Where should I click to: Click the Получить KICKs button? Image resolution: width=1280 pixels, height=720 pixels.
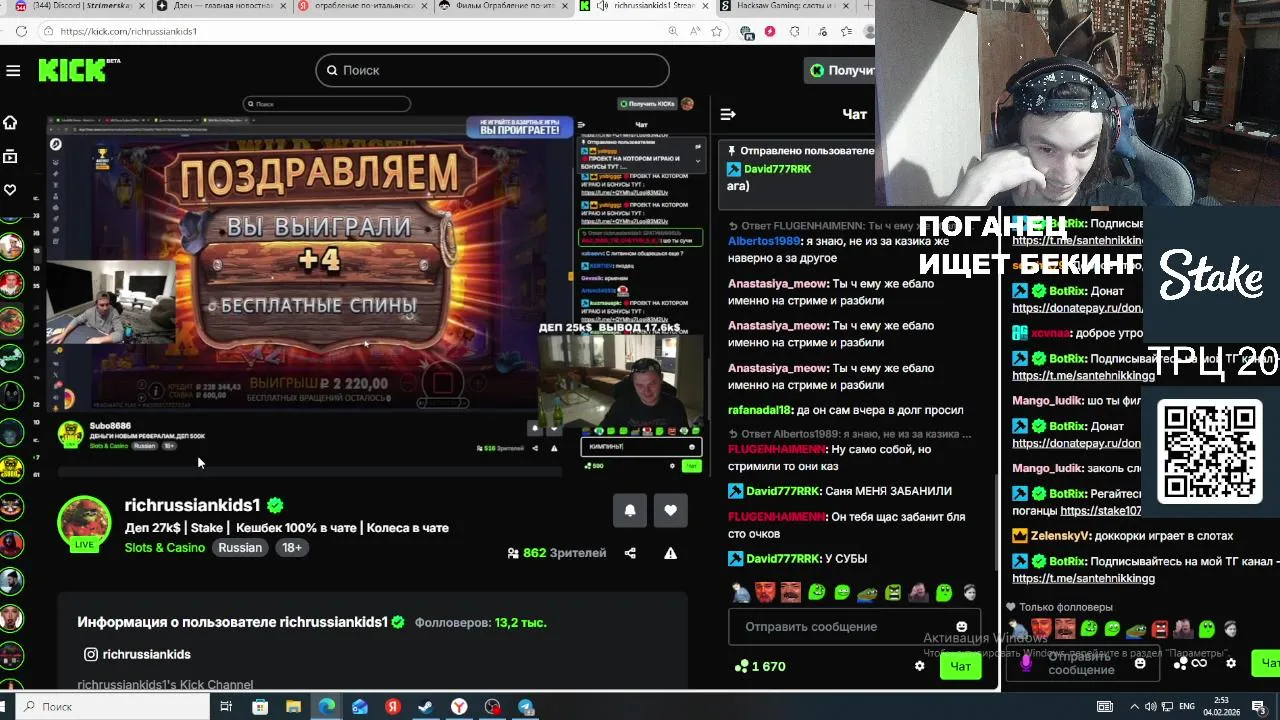pyautogui.click(x=840, y=70)
